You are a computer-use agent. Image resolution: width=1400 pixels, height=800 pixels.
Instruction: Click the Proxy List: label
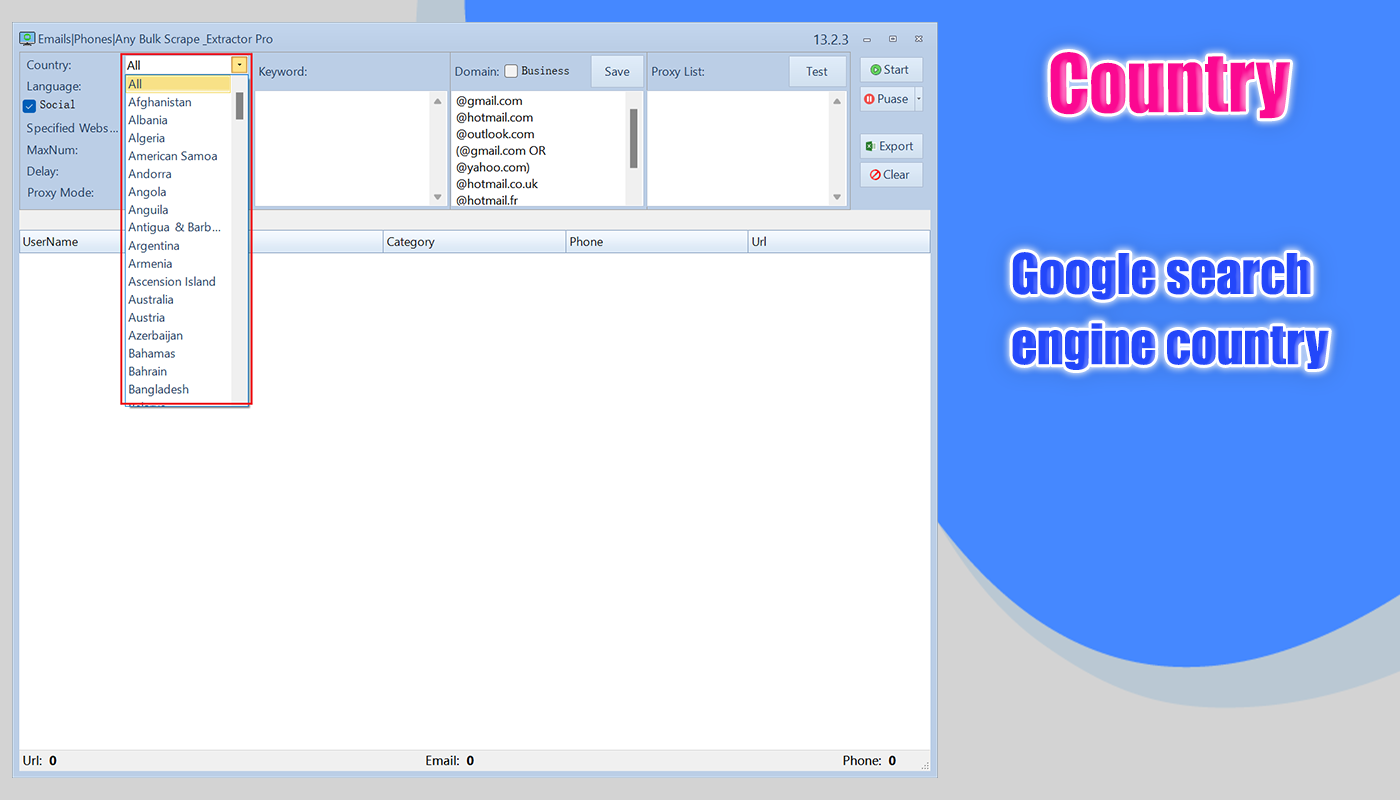tap(678, 72)
